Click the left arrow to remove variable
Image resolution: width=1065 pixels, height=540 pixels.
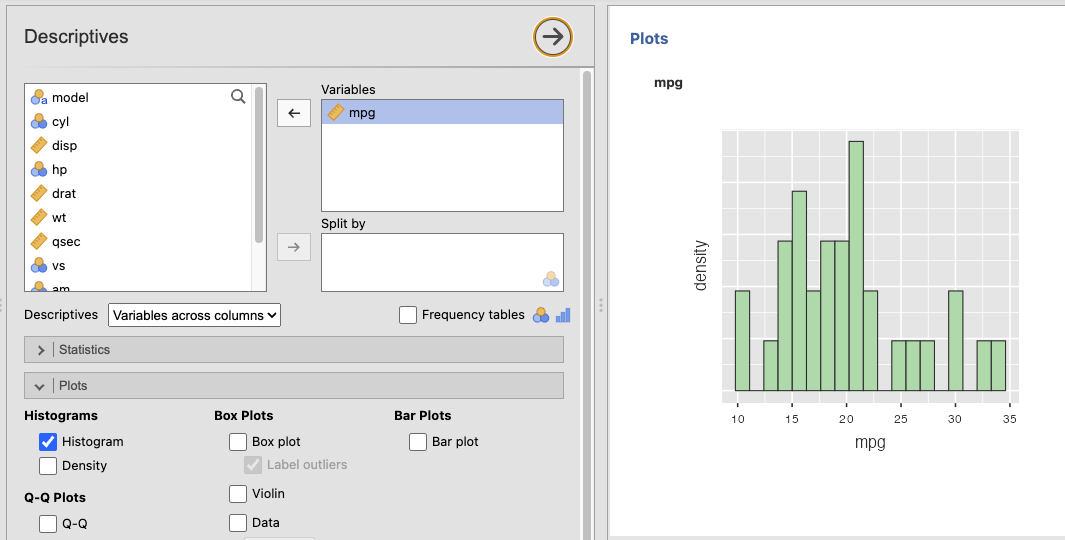pyautogui.click(x=293, y=113)
